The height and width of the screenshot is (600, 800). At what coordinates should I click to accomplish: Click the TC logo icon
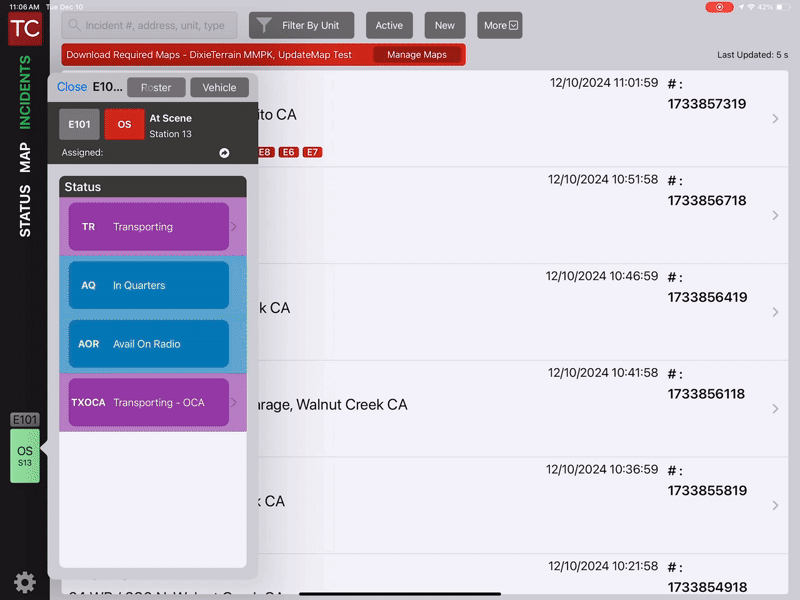(x=23, y=26)
